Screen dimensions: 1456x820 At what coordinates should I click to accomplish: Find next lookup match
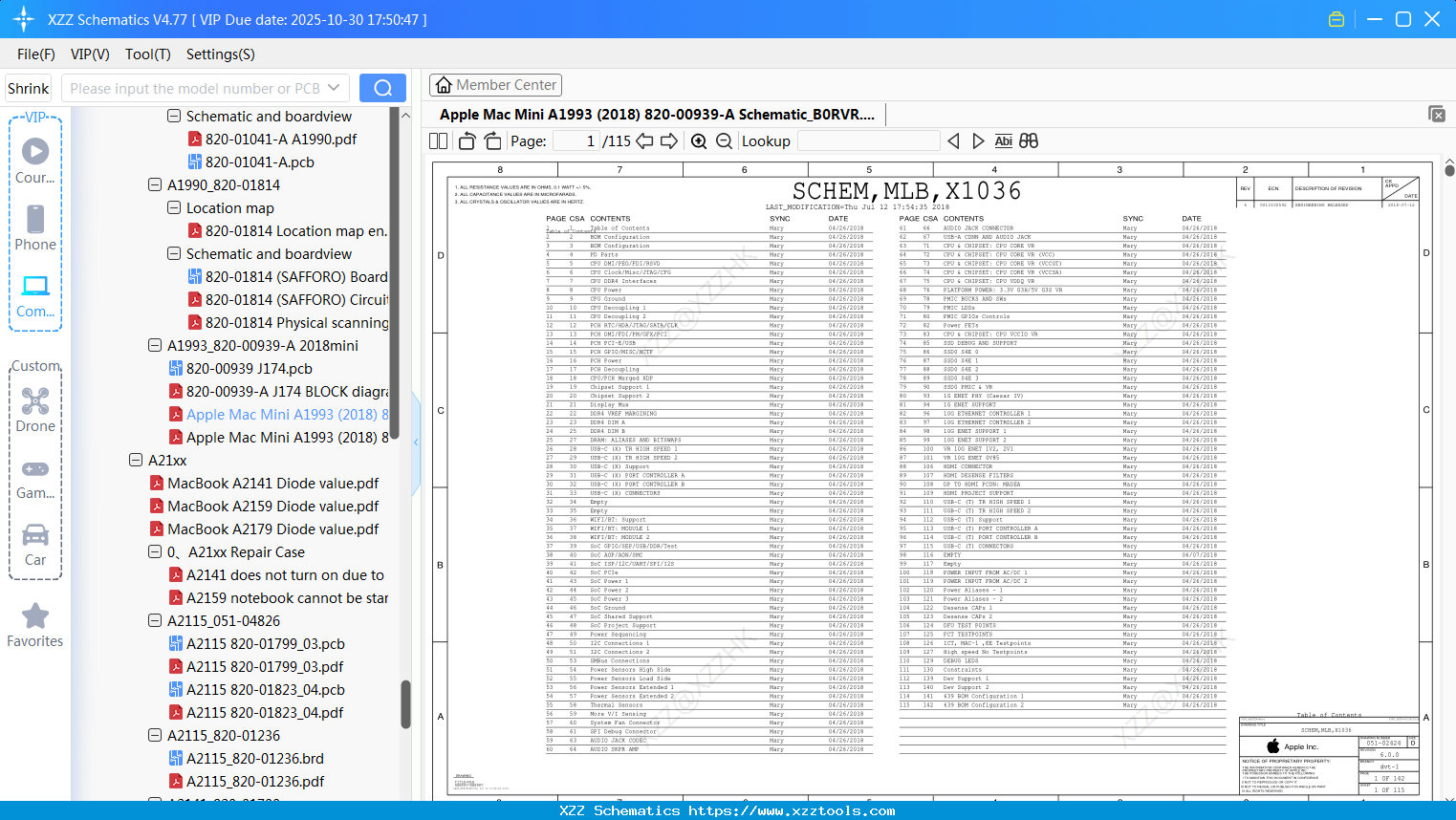pos(978,141)
